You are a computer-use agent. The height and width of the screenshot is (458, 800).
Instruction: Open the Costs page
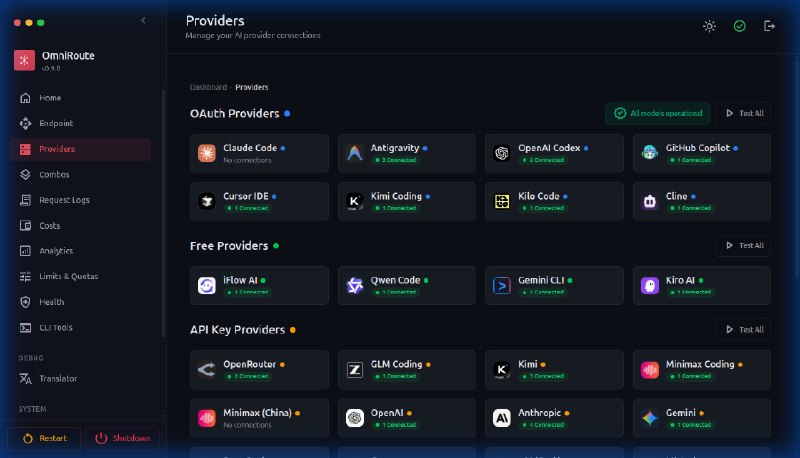(80, 225)
